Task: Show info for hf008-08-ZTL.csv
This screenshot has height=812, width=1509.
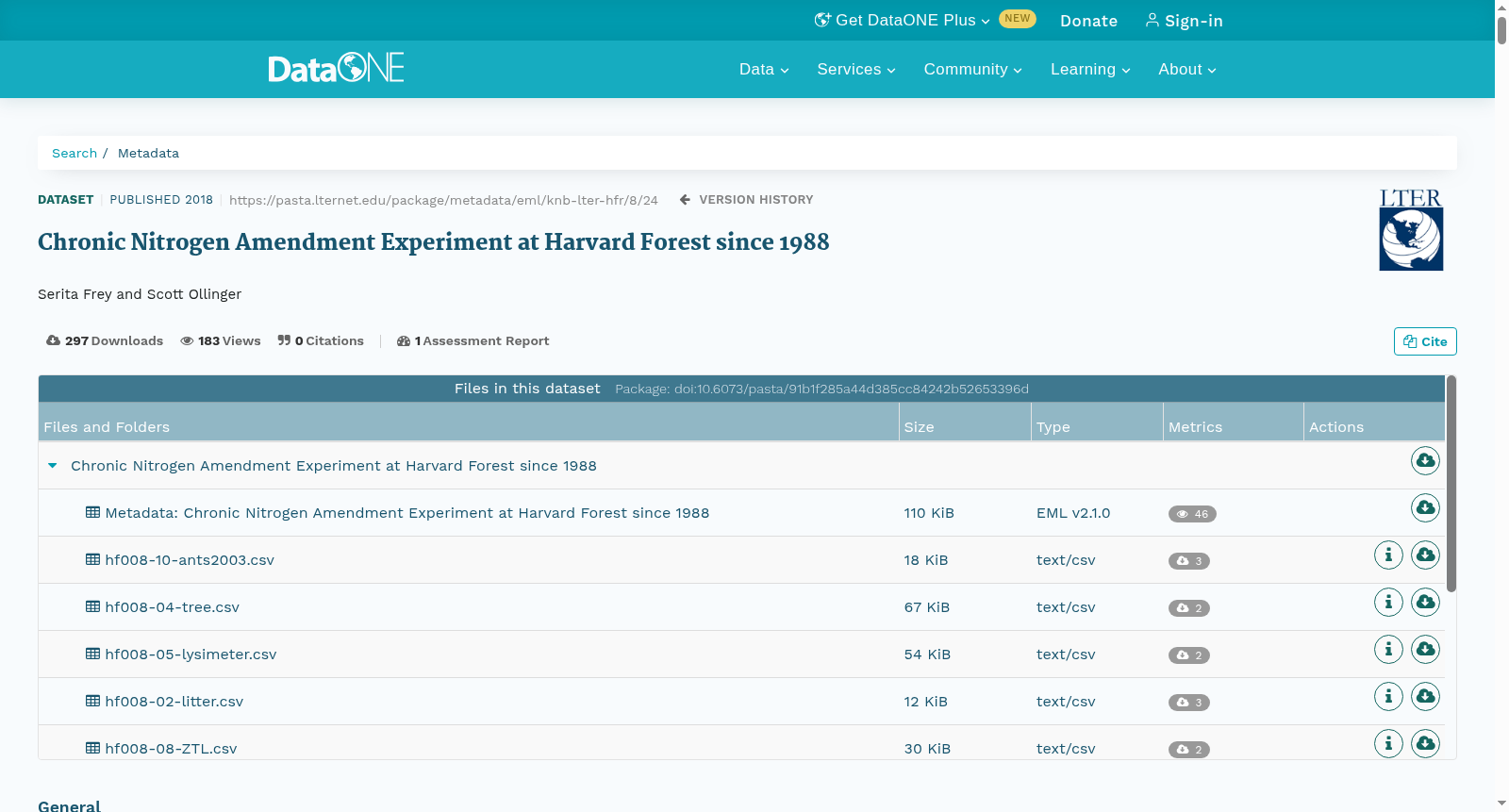Action: [x=1388, y=744]
